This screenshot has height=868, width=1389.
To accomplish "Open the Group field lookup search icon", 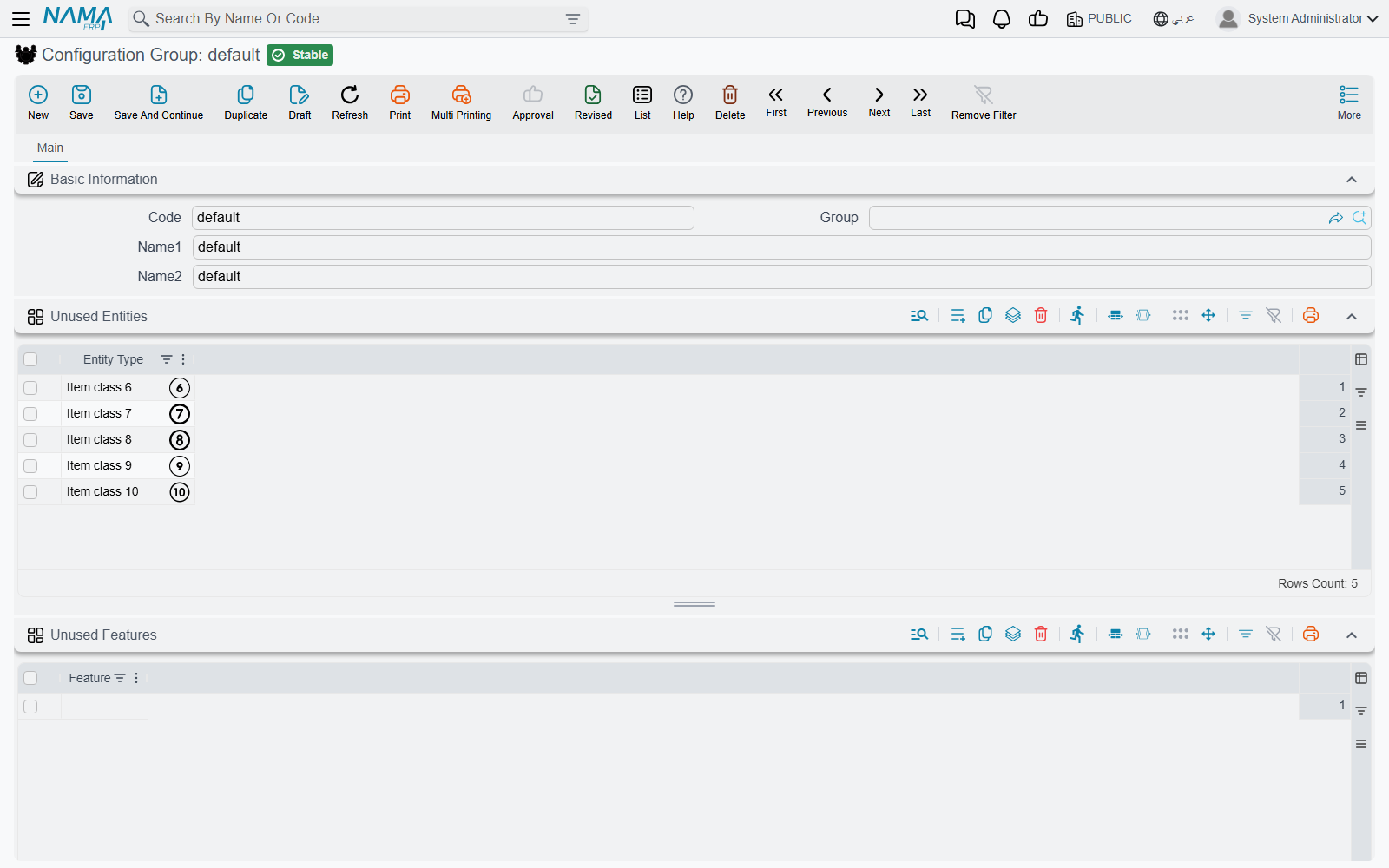I will [x=1359, y=218].
